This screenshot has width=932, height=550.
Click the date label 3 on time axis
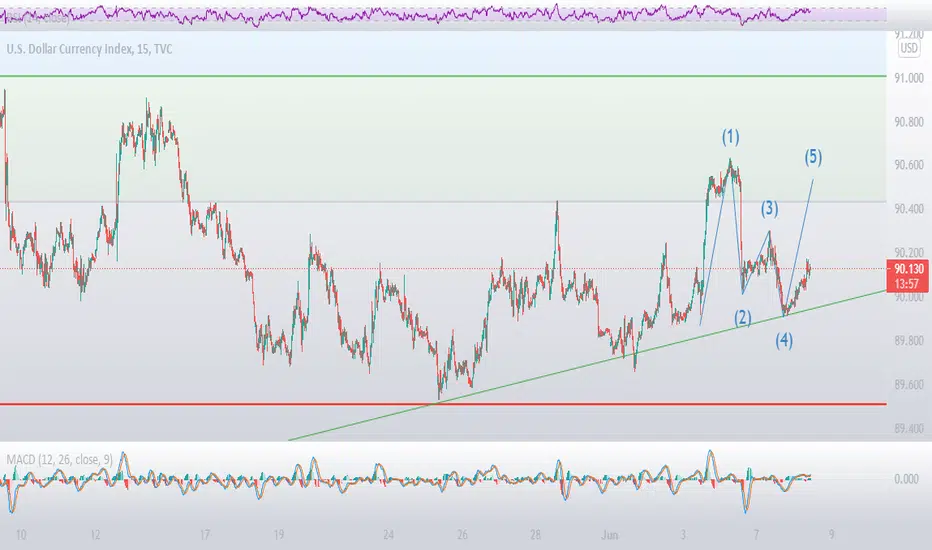click(683, 535)
